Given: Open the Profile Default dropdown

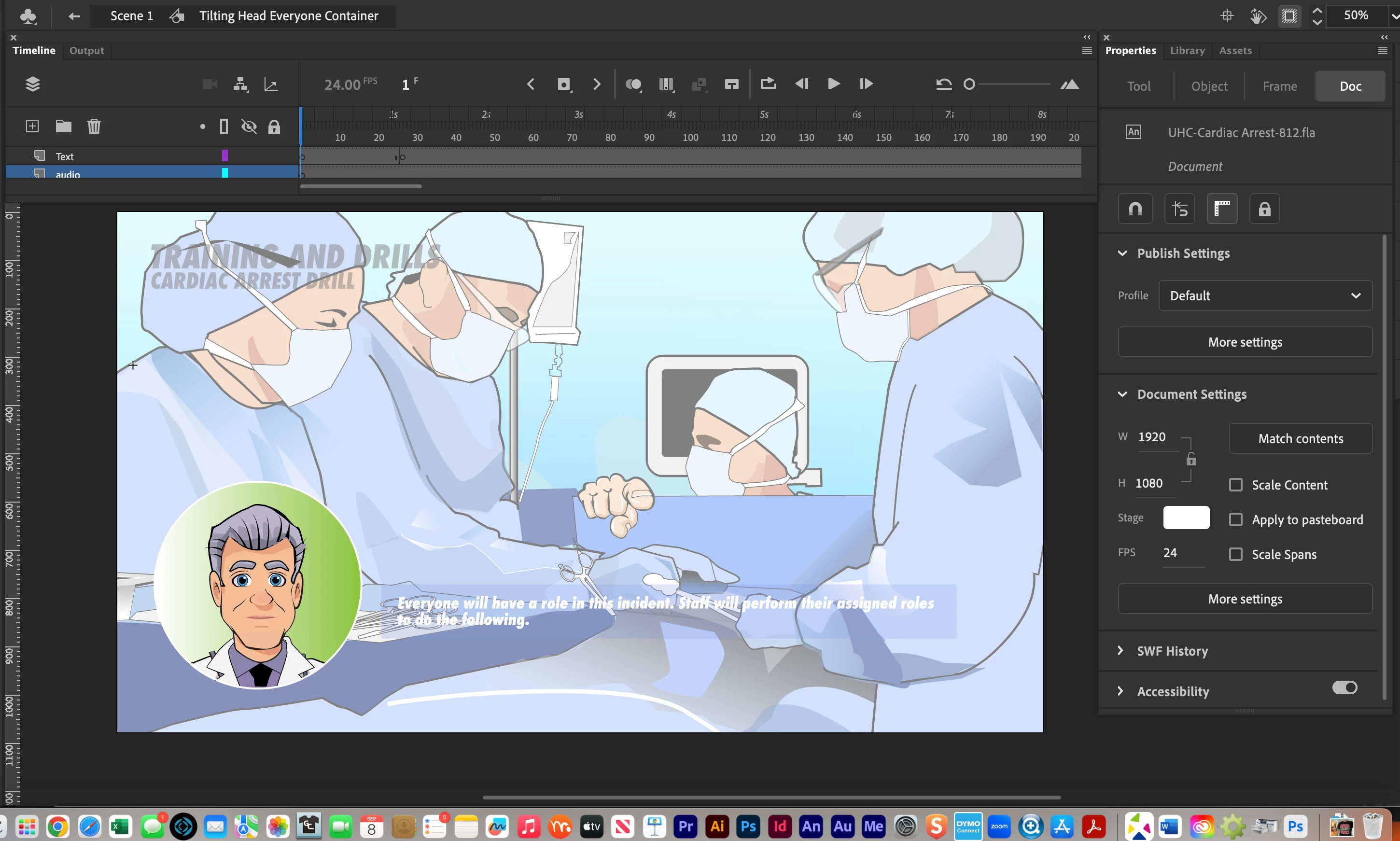Looking at the screenshot, I should [x=1265, y=295].
